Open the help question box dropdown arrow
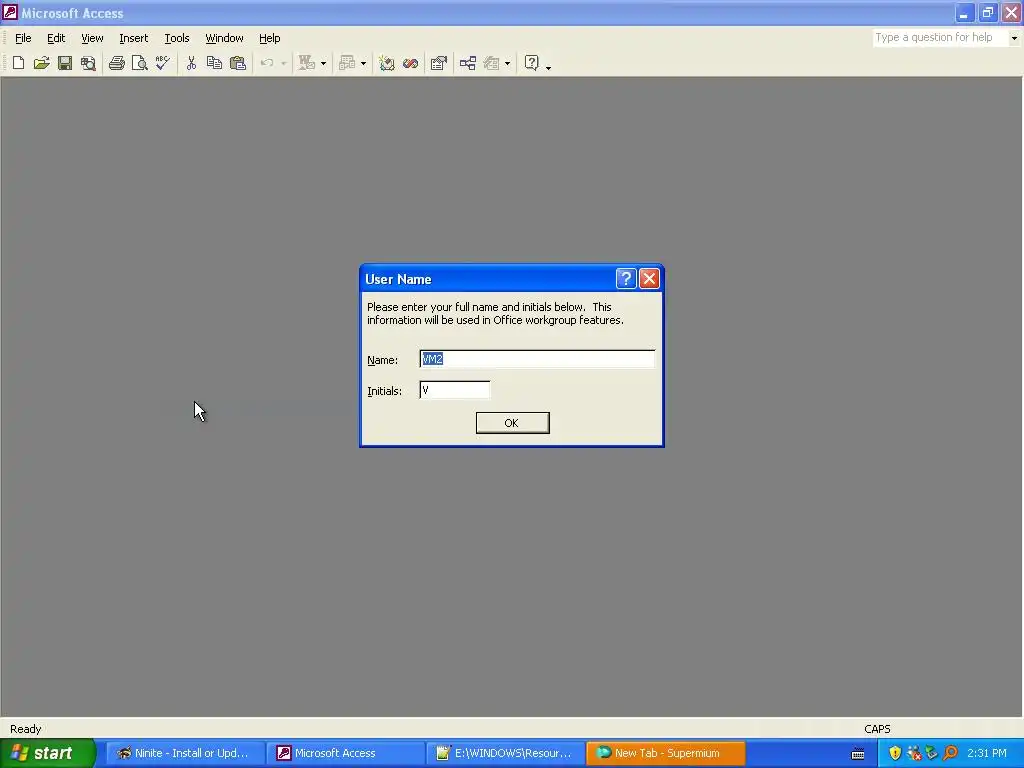 tap(1014, 38)
